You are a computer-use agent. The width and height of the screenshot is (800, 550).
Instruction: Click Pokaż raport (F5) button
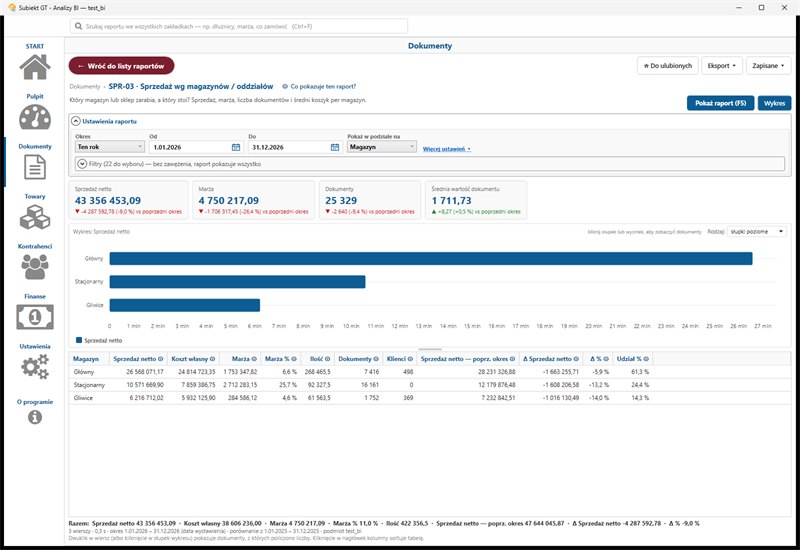(x=720, y=103)
